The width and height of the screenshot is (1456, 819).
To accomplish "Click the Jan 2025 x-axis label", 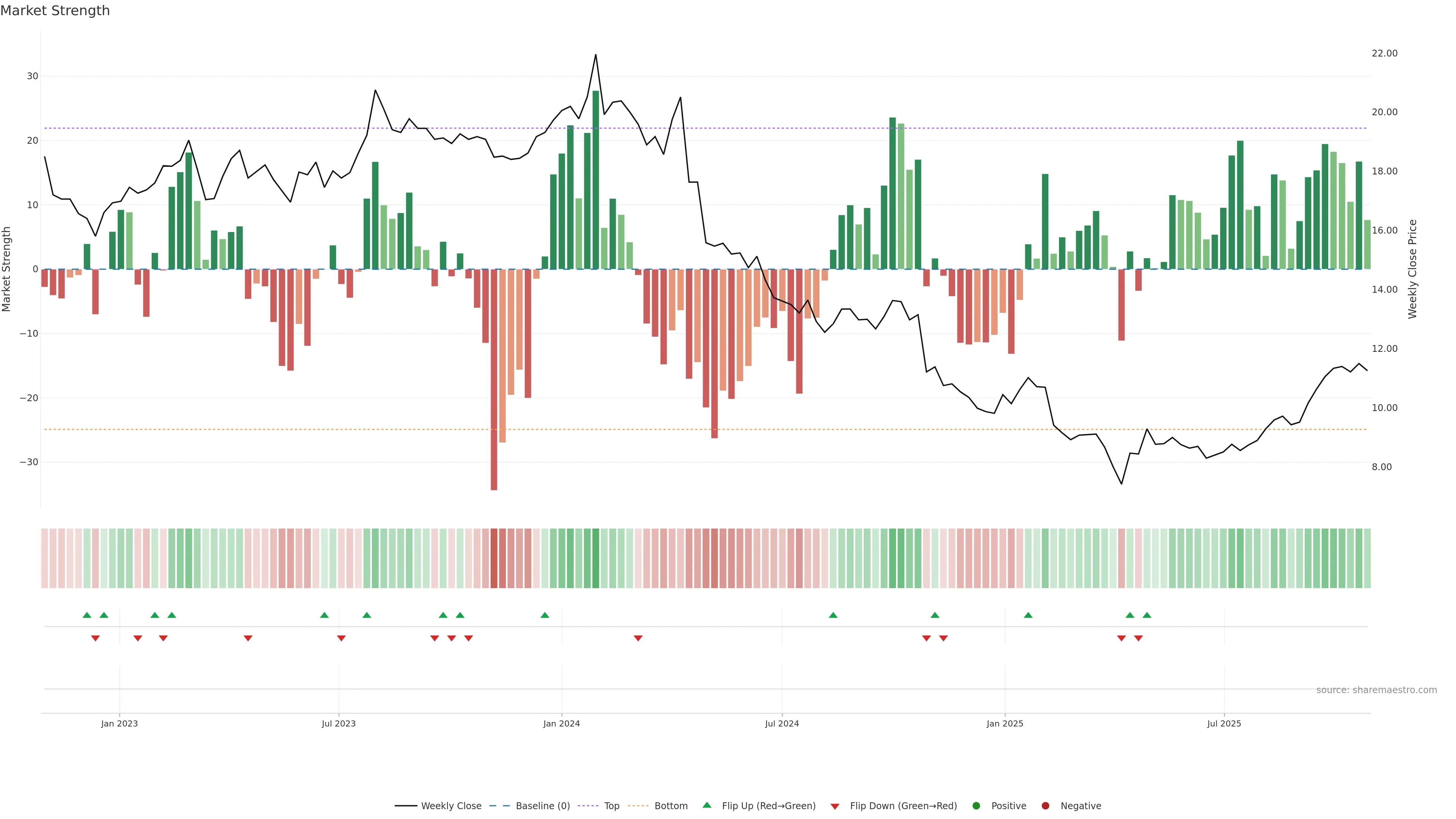I will click(x=1004, y=723).
